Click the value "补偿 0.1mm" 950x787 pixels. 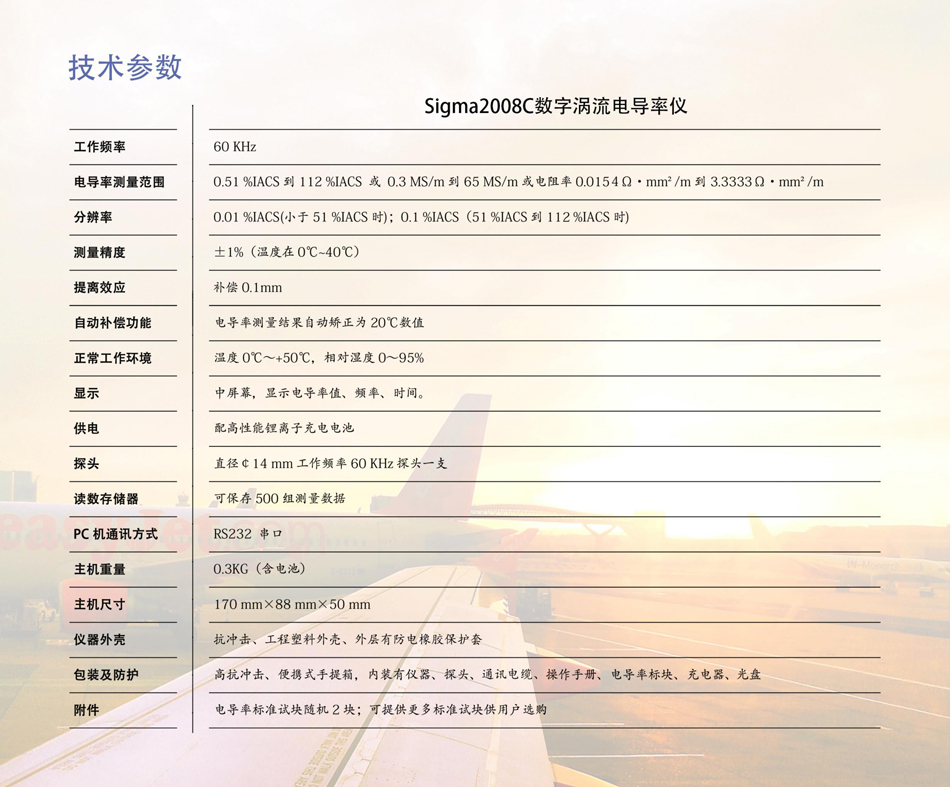point(248,287)
